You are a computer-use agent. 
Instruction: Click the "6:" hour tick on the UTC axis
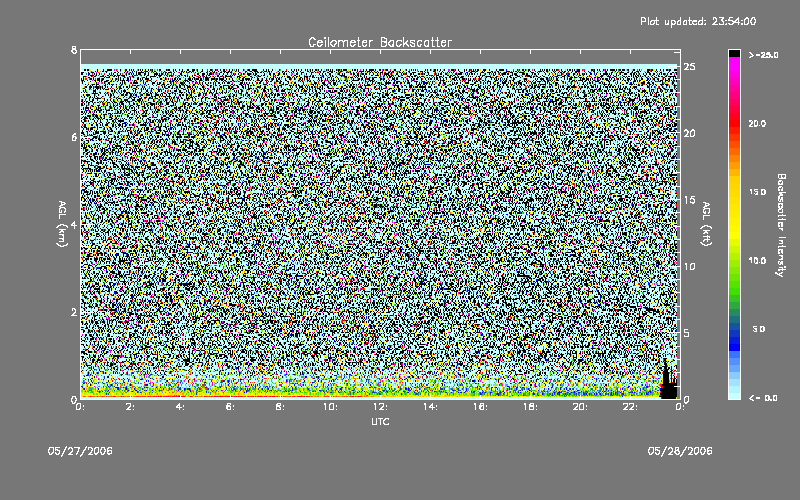[x=231, y=407]
